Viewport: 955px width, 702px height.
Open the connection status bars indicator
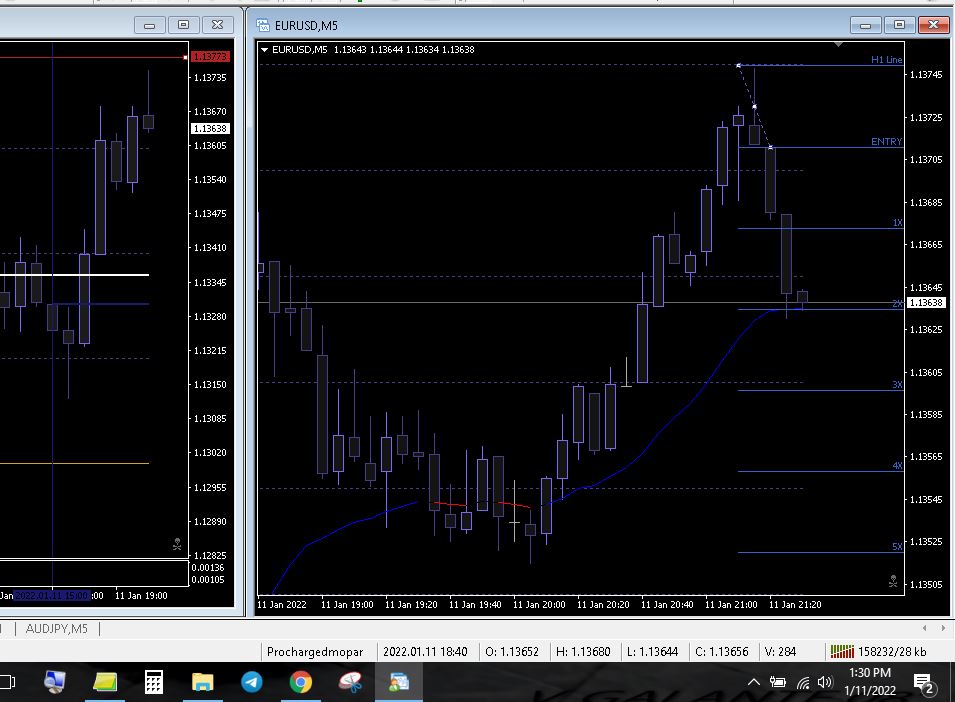[842, 651]
